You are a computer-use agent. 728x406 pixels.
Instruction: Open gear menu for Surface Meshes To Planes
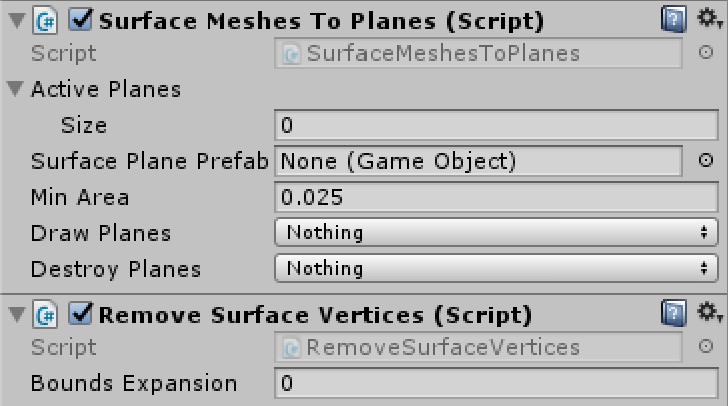711,20
